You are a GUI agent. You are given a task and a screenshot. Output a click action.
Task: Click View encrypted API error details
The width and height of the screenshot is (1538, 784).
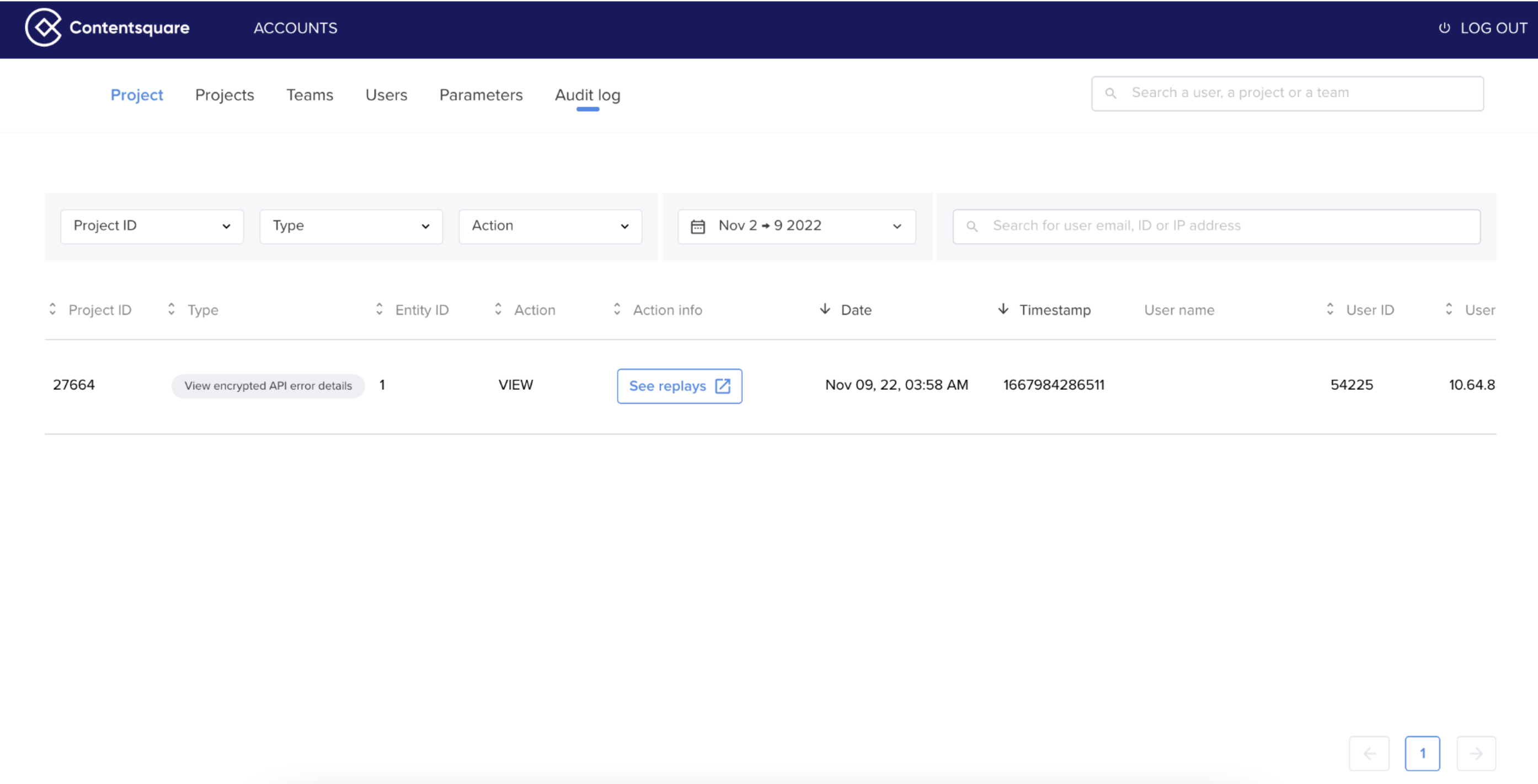[x=268, y=385]
